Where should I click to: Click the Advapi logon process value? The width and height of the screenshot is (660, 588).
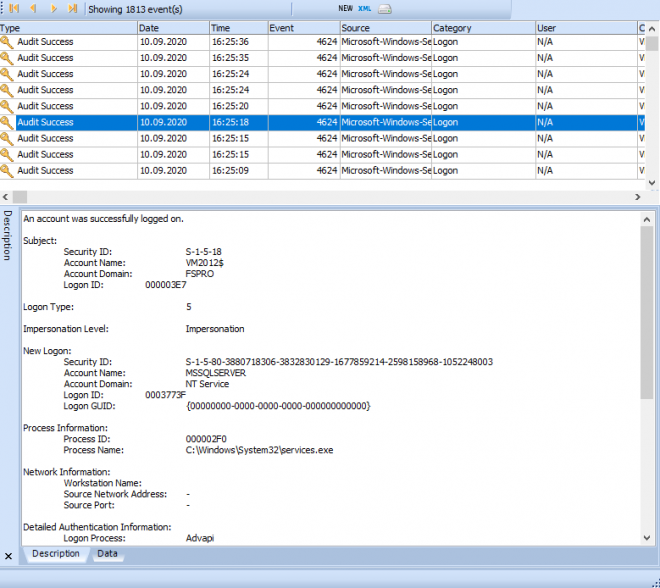click(x=200, y=538)
